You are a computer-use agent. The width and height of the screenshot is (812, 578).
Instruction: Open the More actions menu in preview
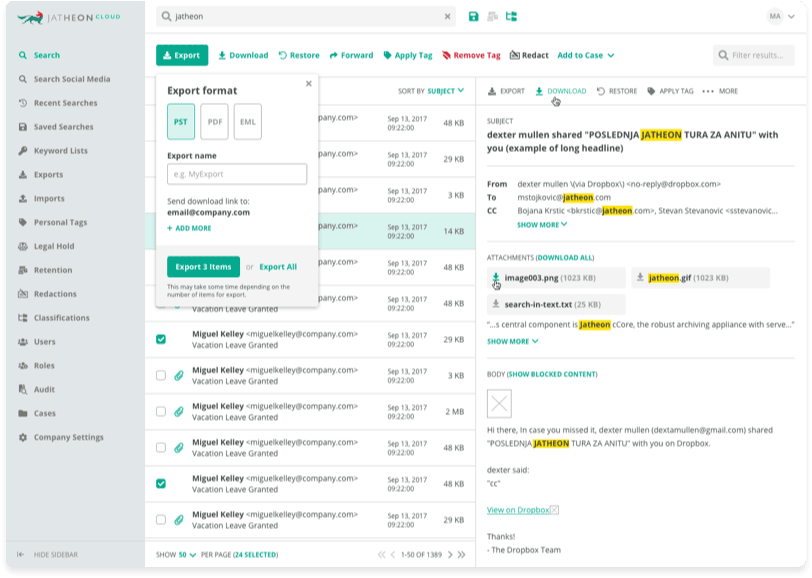(720, 91)
